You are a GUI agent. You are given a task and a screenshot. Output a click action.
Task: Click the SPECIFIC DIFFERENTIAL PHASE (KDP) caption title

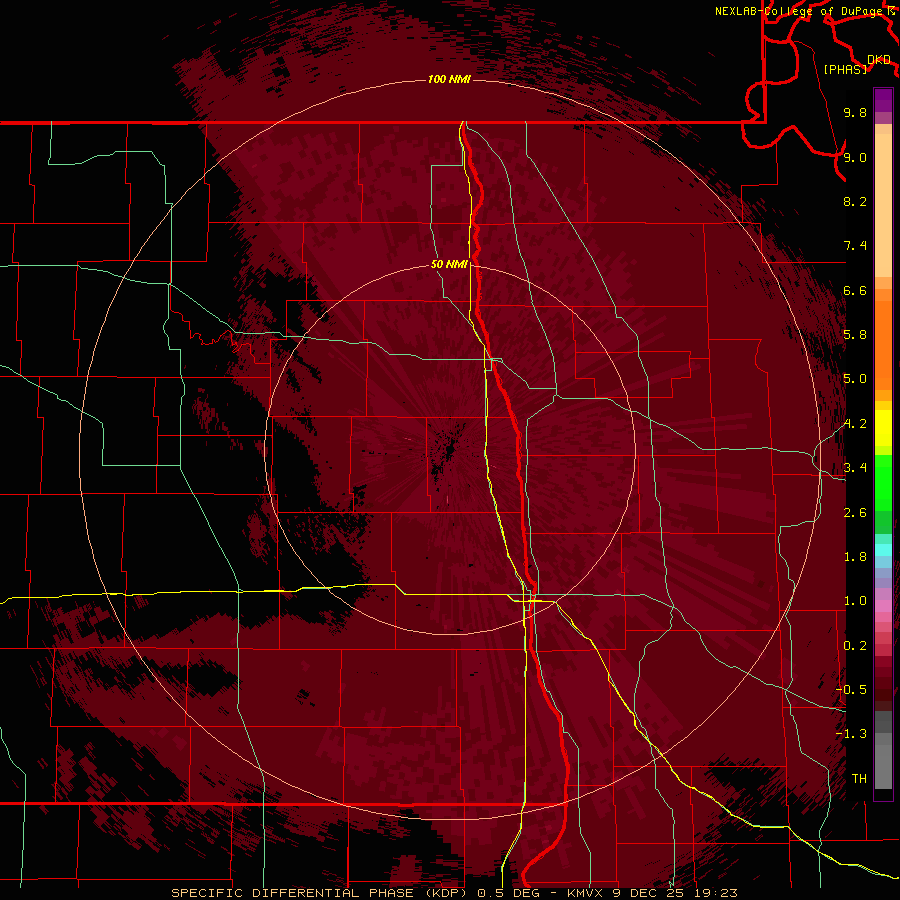pos(319,893)
